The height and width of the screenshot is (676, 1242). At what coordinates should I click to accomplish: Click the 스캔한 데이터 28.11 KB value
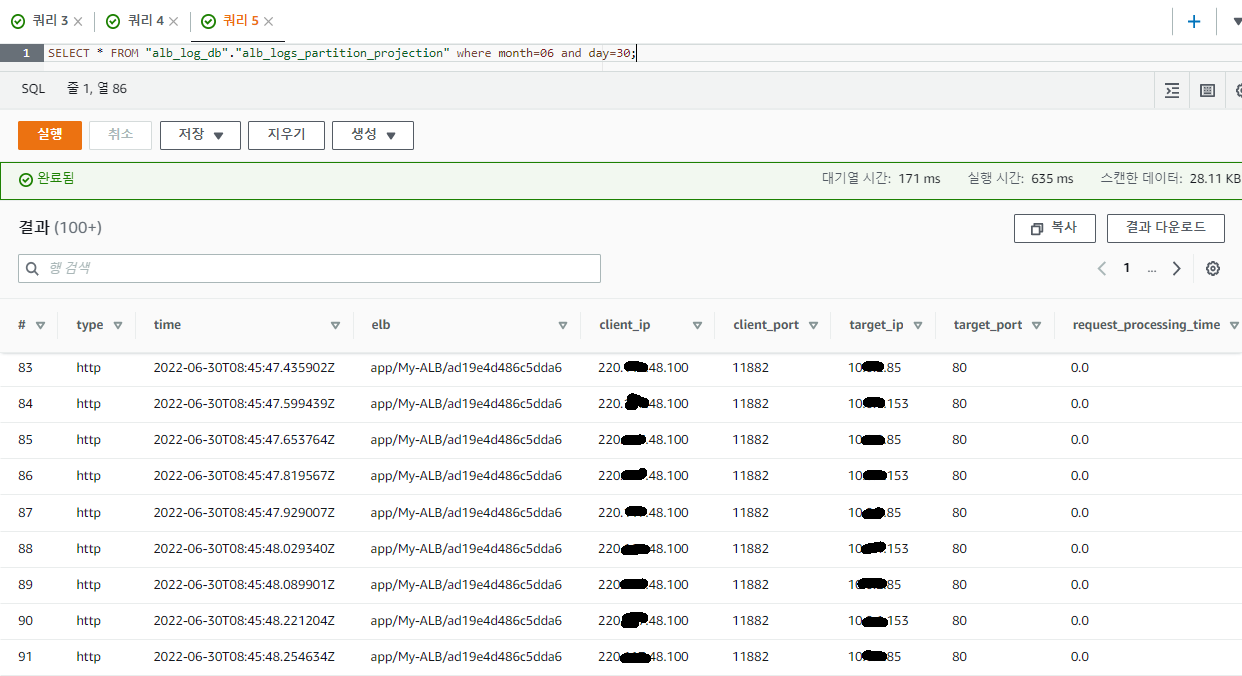tap(1214, 179)
